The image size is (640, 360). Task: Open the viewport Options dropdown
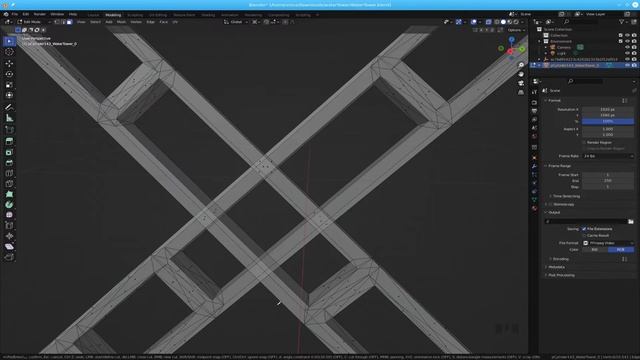click(x=516, y=30)
